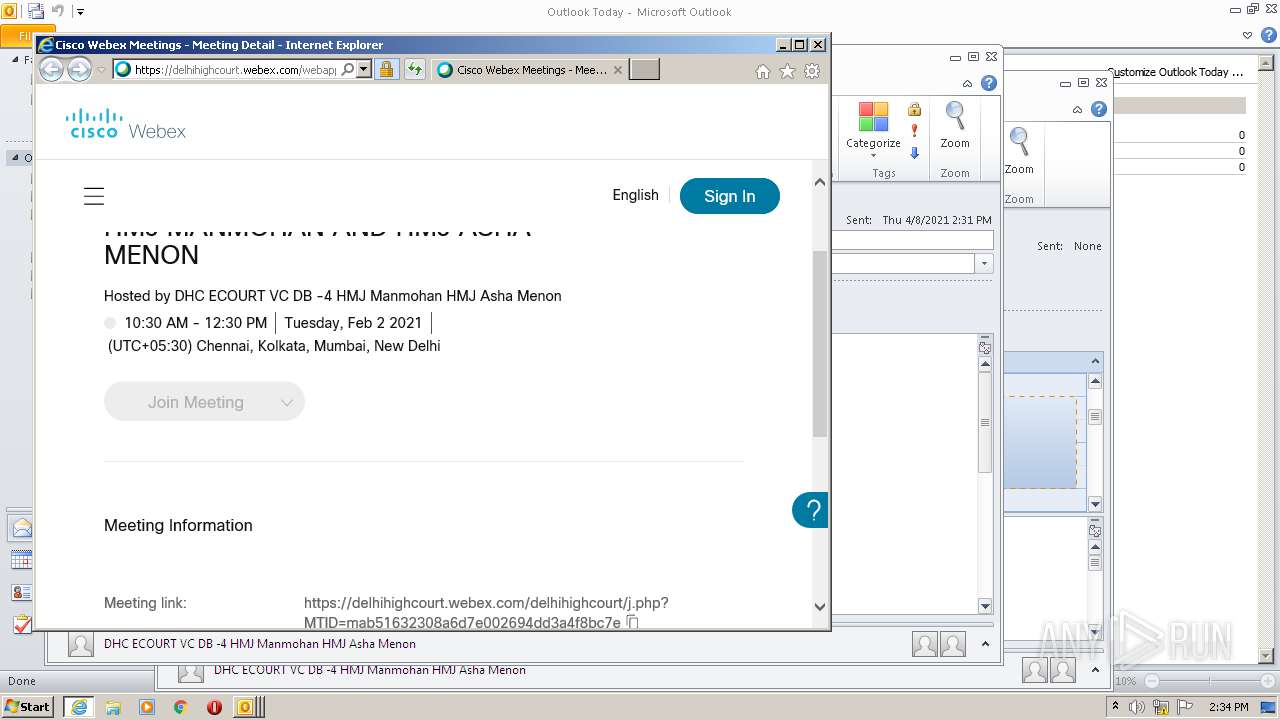Viewport: 1280px width, 720px height.
Task: Open Help in the first message window
Action: click(989, 84)
